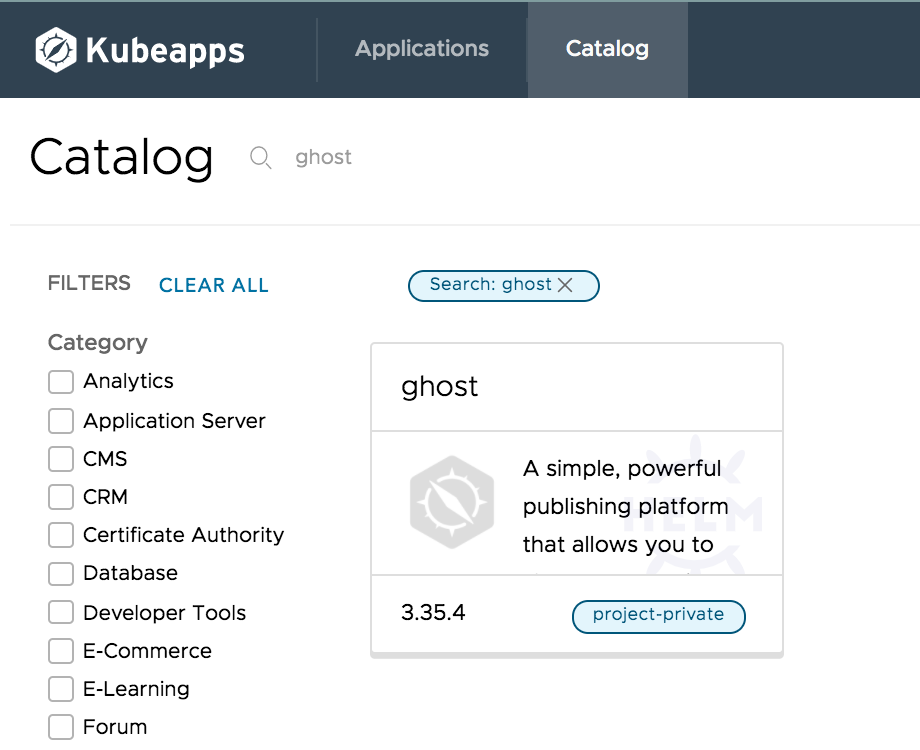Enable the Analytics category checkbox
The image size is (920, 750).
point(61,382)
